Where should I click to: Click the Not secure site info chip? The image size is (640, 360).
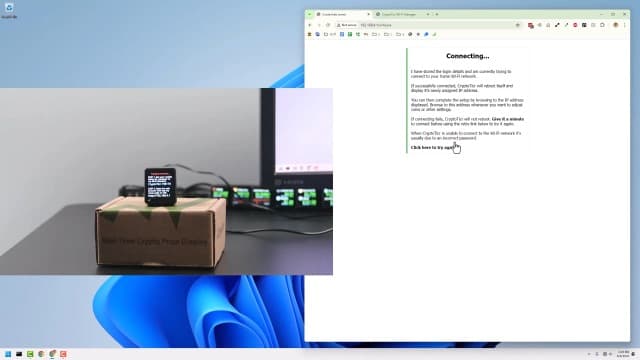347,25
